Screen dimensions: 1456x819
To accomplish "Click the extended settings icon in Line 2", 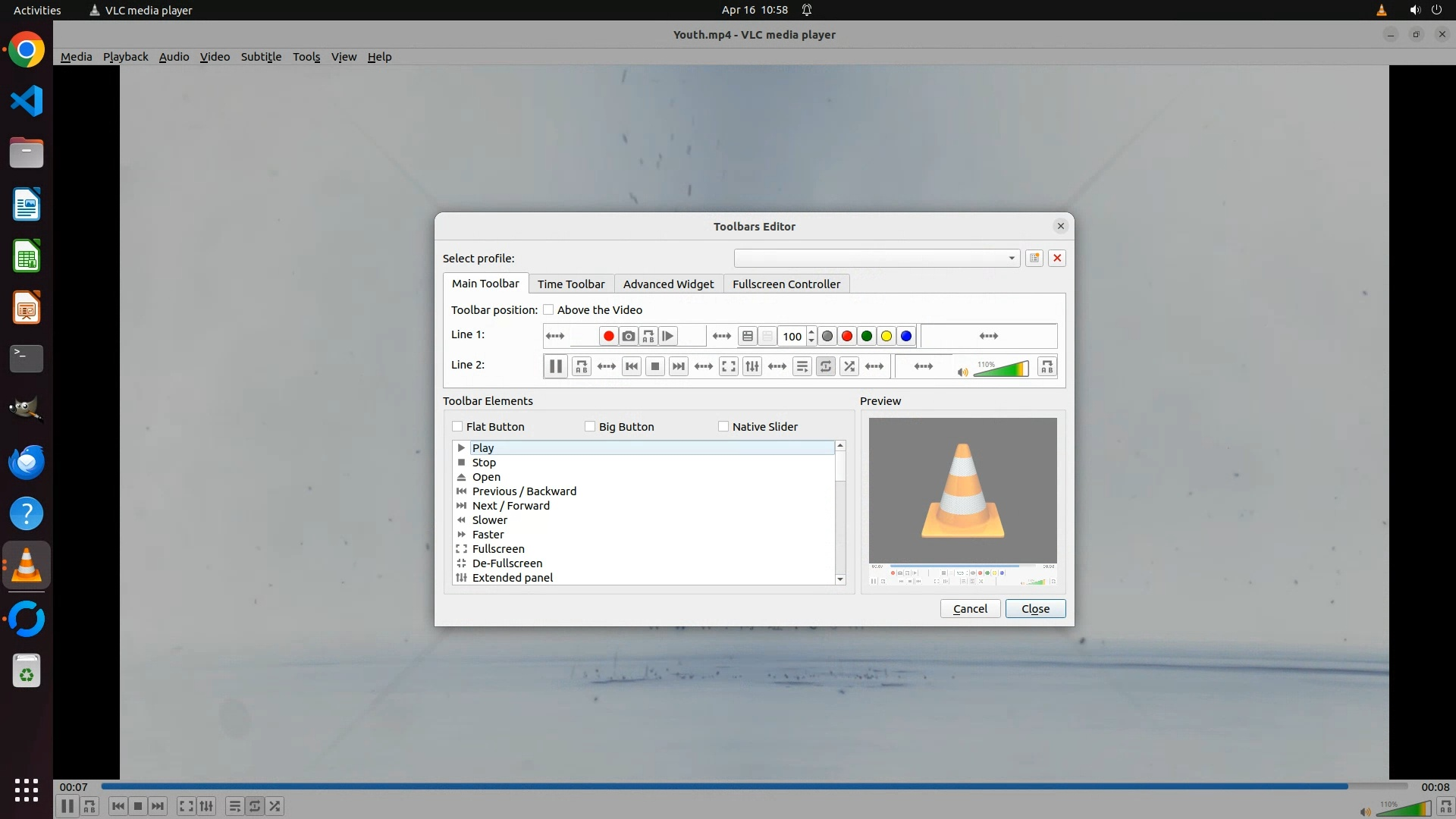I will (x=752, y=366).
